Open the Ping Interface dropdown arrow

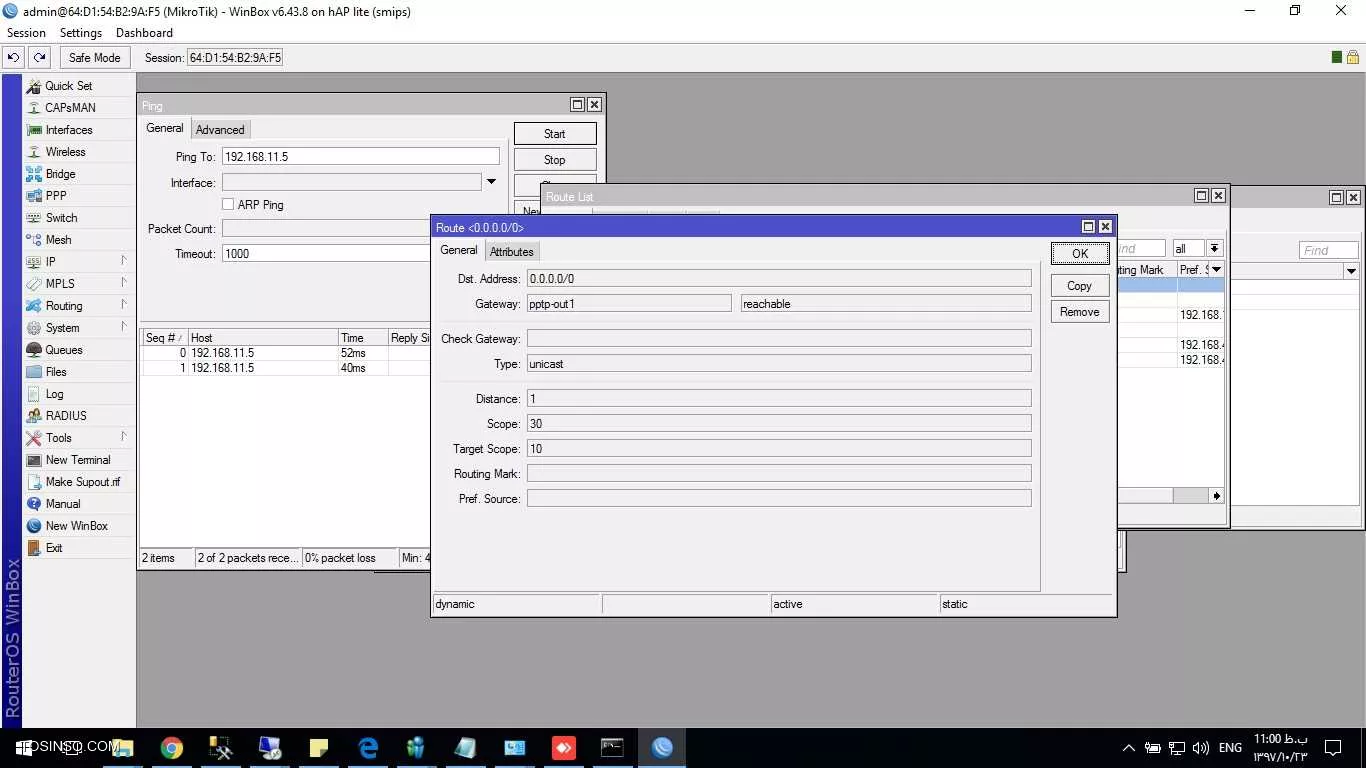coord(491,182)
